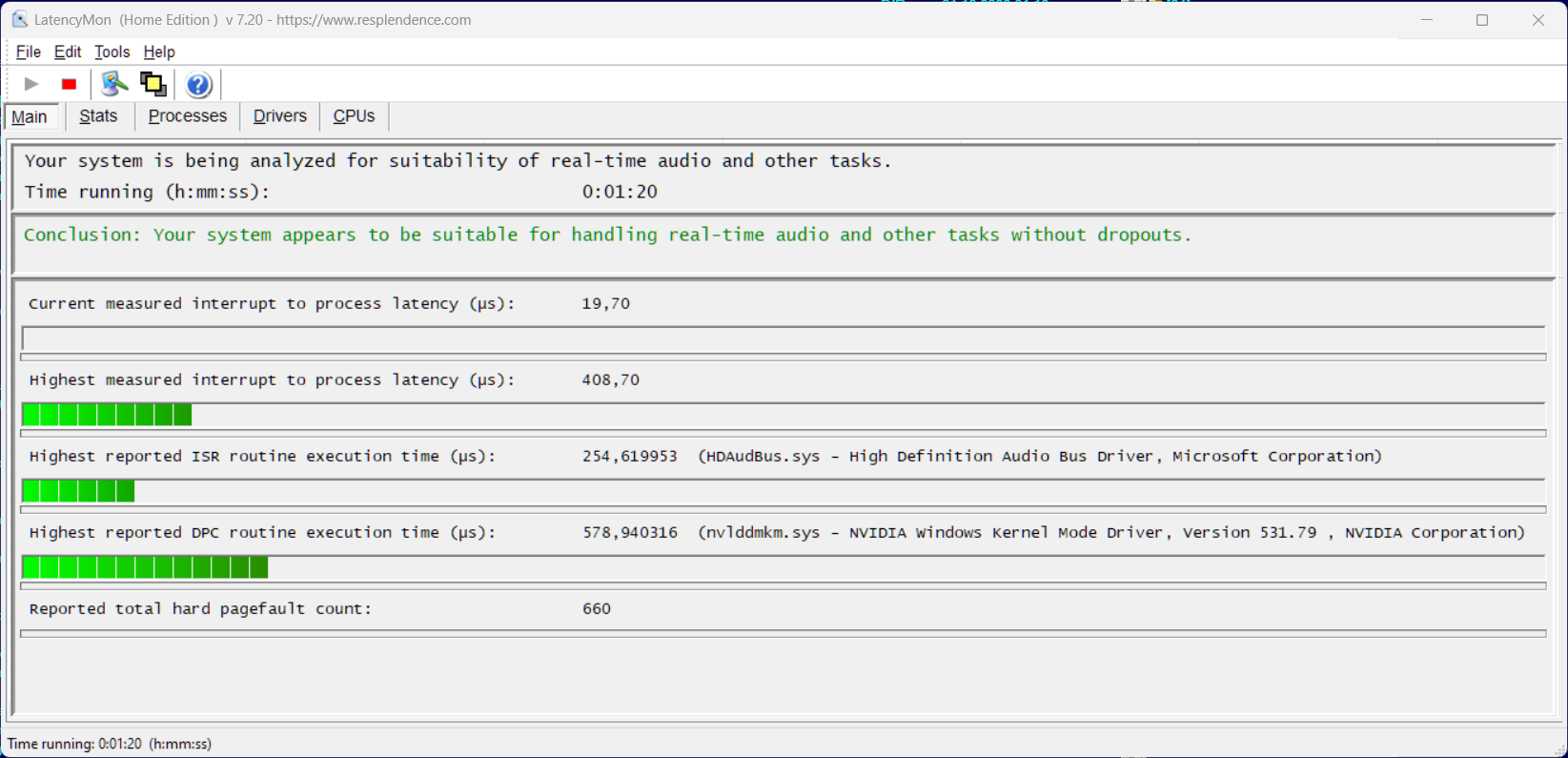Start monitoring with the play button
The width and height of the screenshot is (1568, 758).
(31, 84)
